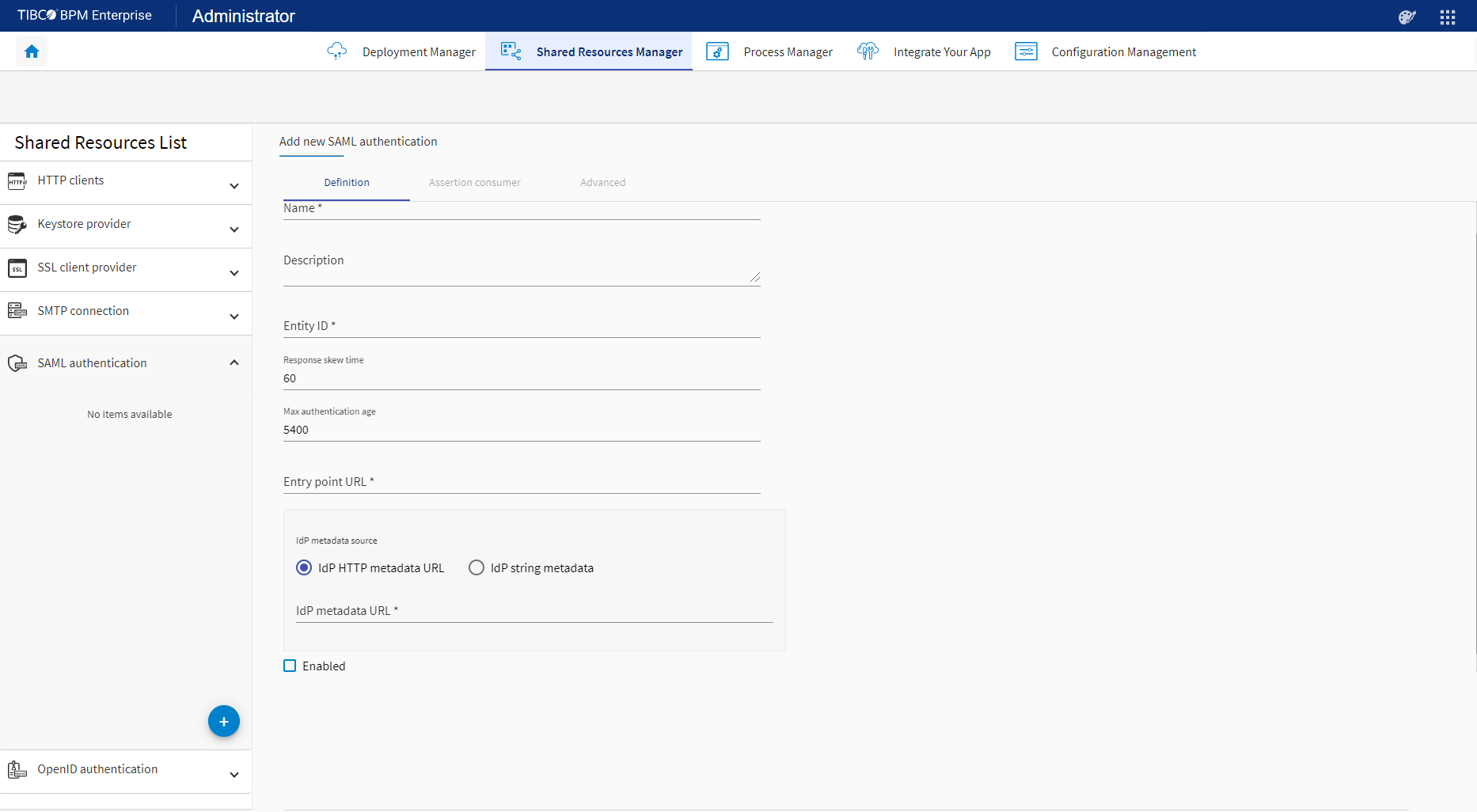The width and height of the screenshot is (1477, 812).
Task: Select IdP string metadata radio button
Action: (x=477, y=567)
